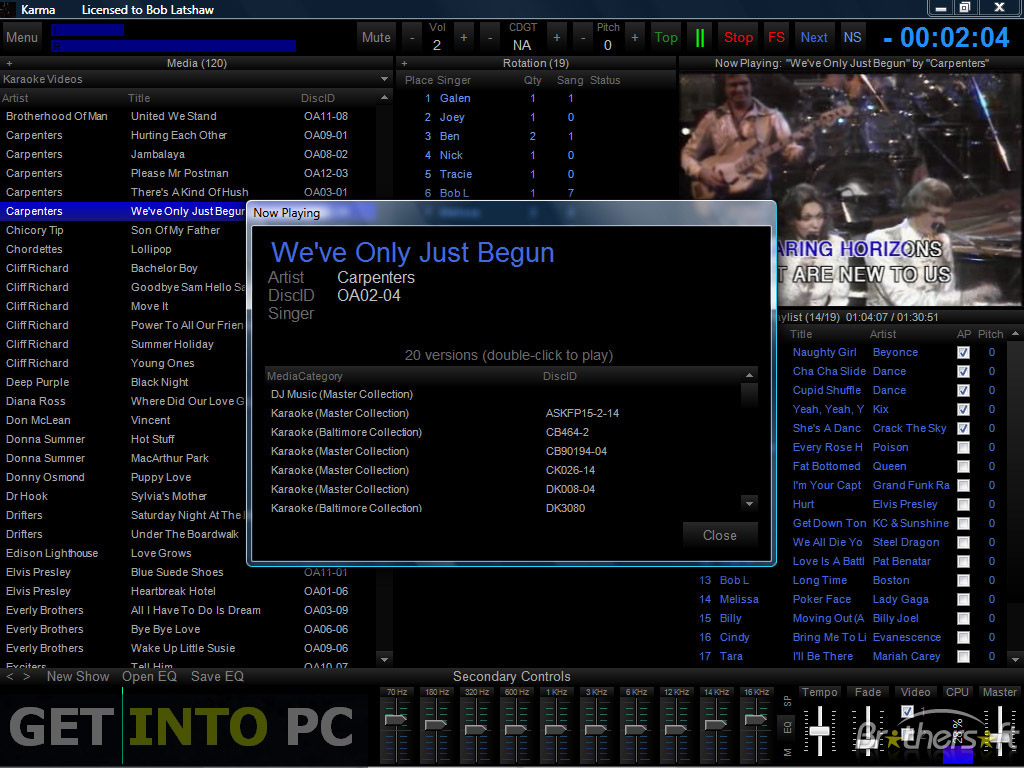
Task: Go to previous page with the left arrow
Action: (x=9, y=677)
